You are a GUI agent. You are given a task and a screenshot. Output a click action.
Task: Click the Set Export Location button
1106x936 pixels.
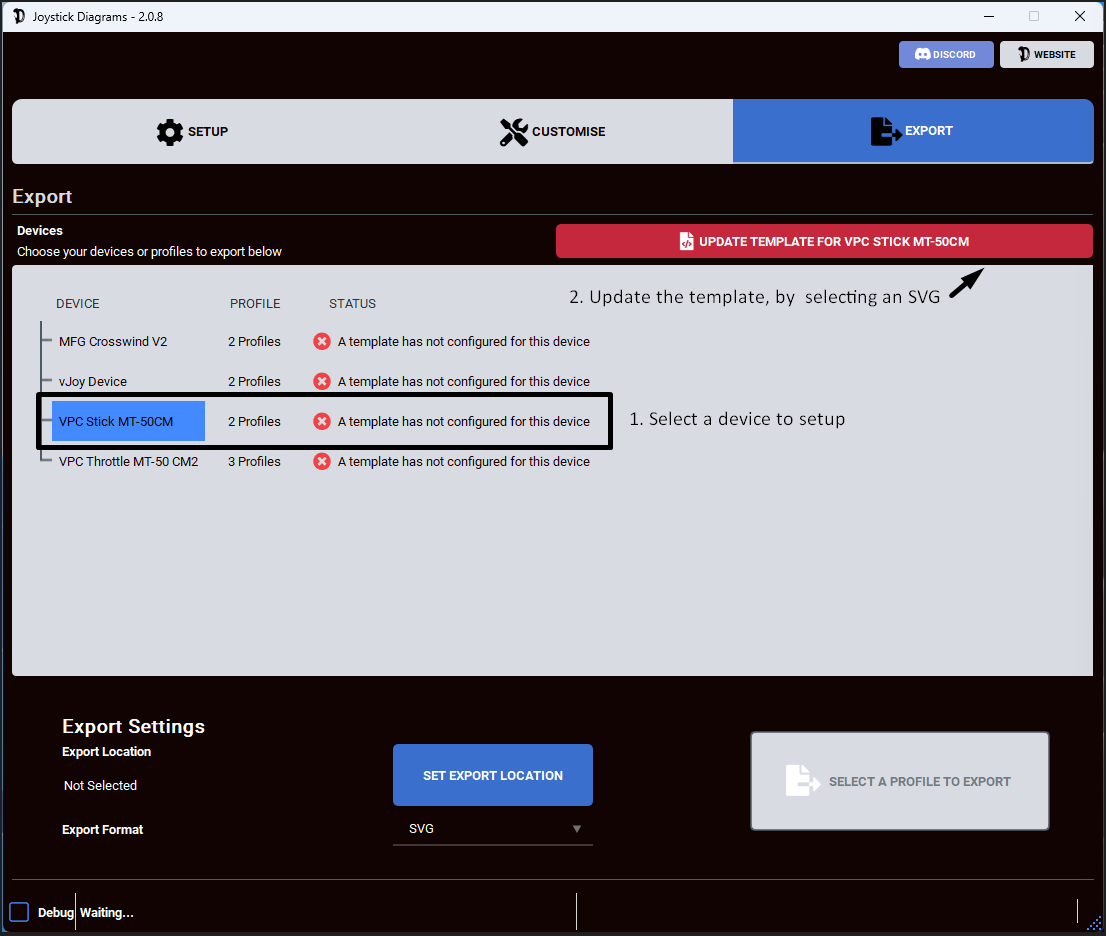pyautogui.click(x=492, y=775)
